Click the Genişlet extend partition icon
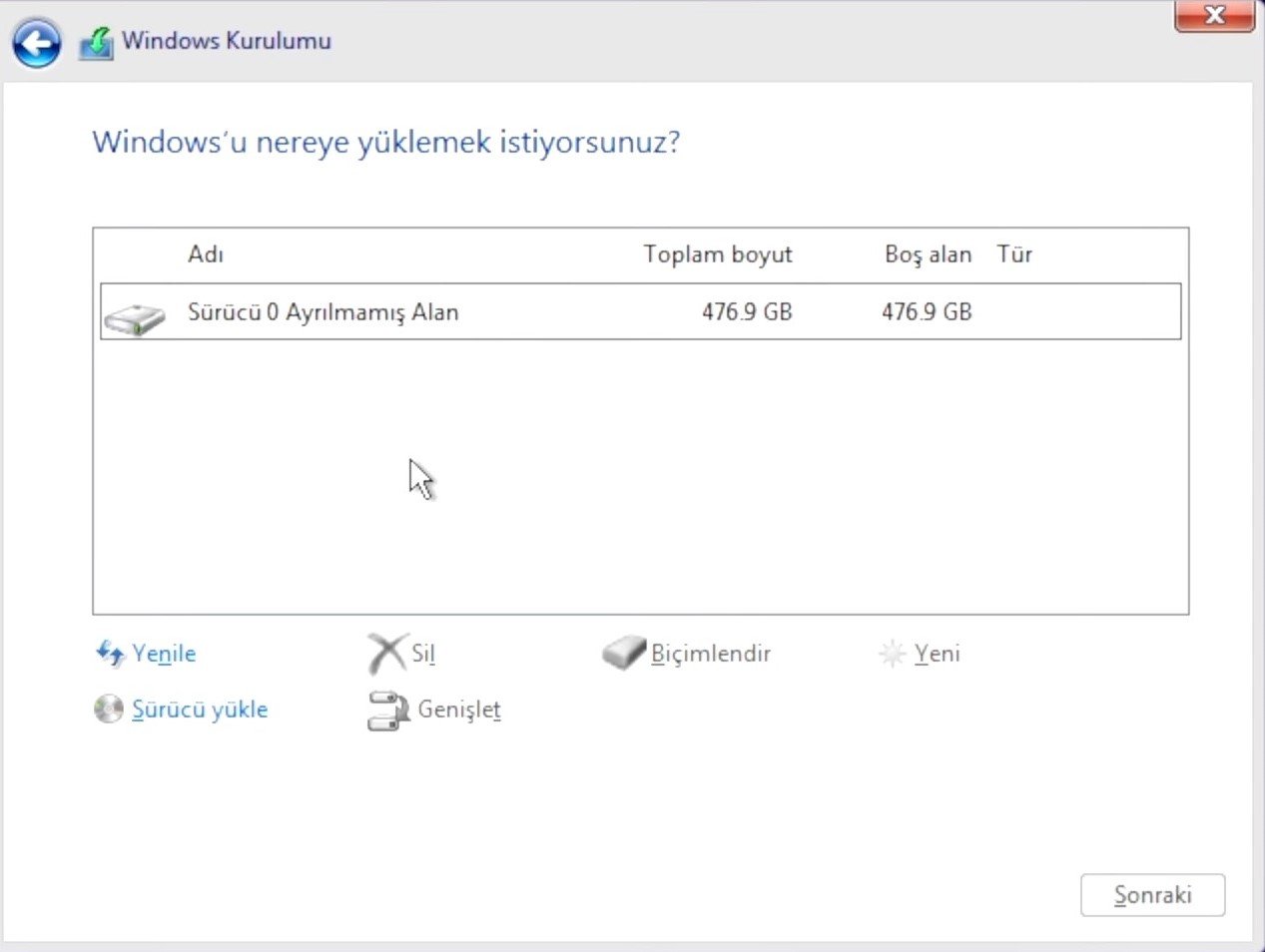The width and height of the screenshot is (1265, 952). click(388, 711)
